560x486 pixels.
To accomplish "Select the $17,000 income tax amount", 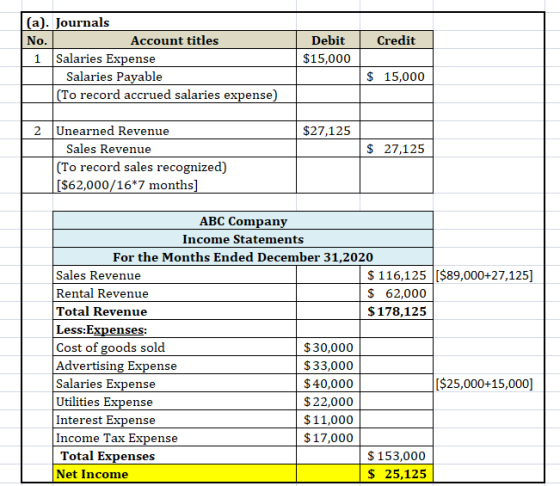I will [328, 437].
